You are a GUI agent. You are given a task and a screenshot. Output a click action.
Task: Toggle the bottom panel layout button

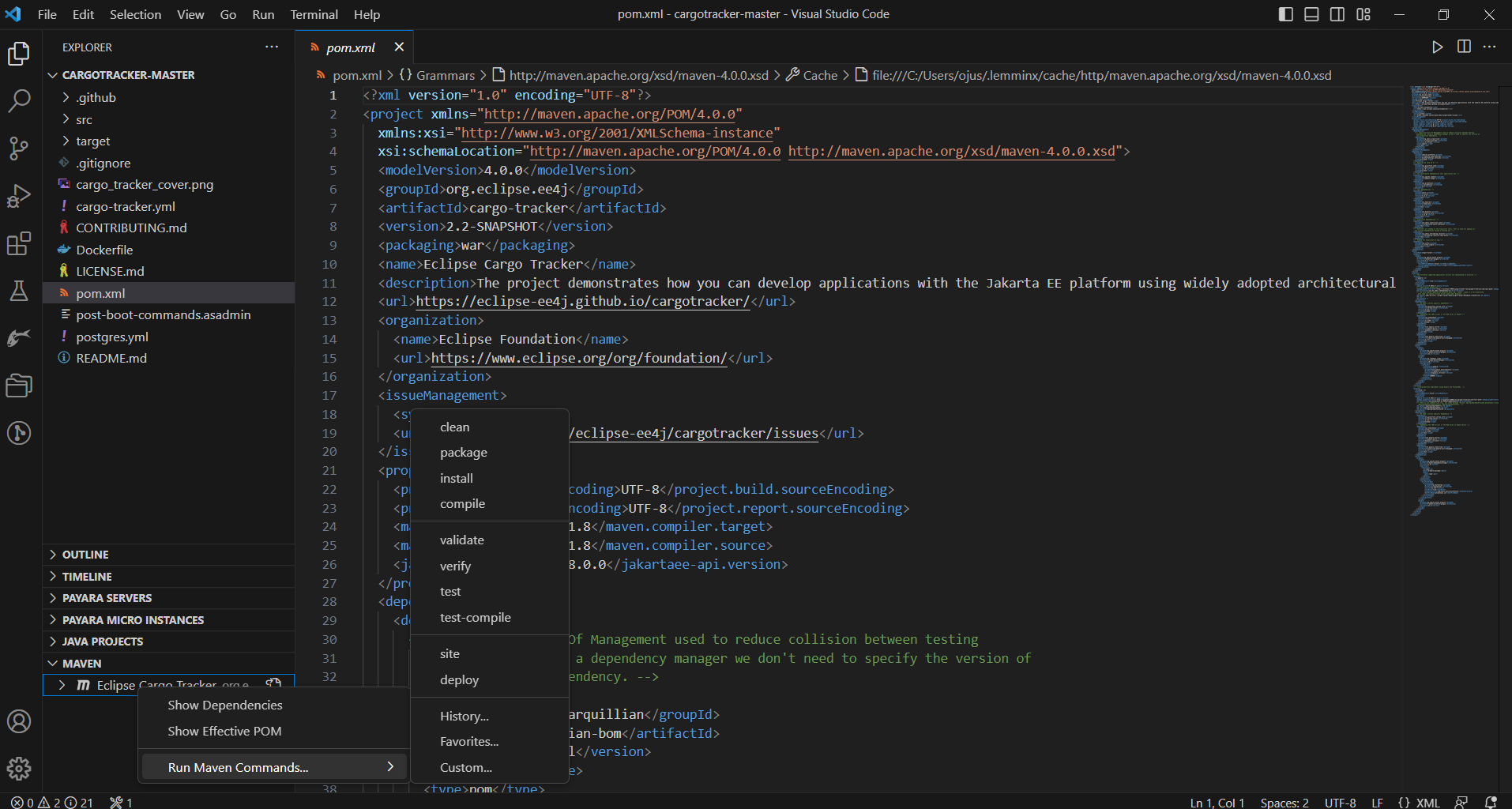(1311, 14)
